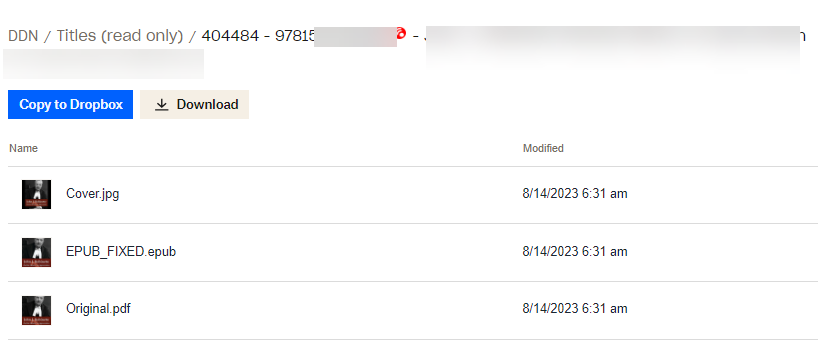Click the download arrow icon
818x360 pixels.
pyautogui.click(x=162, y=105)
